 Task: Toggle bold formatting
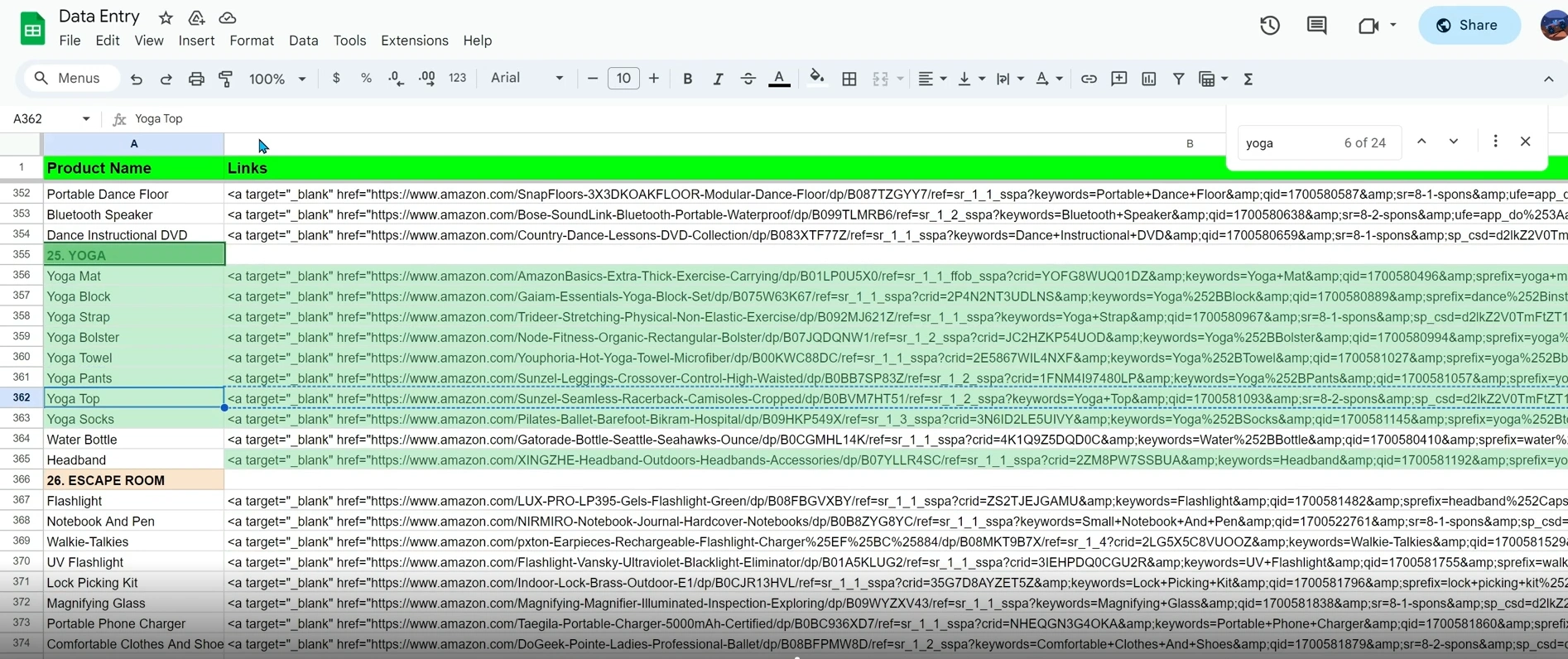tap(687, 79)
